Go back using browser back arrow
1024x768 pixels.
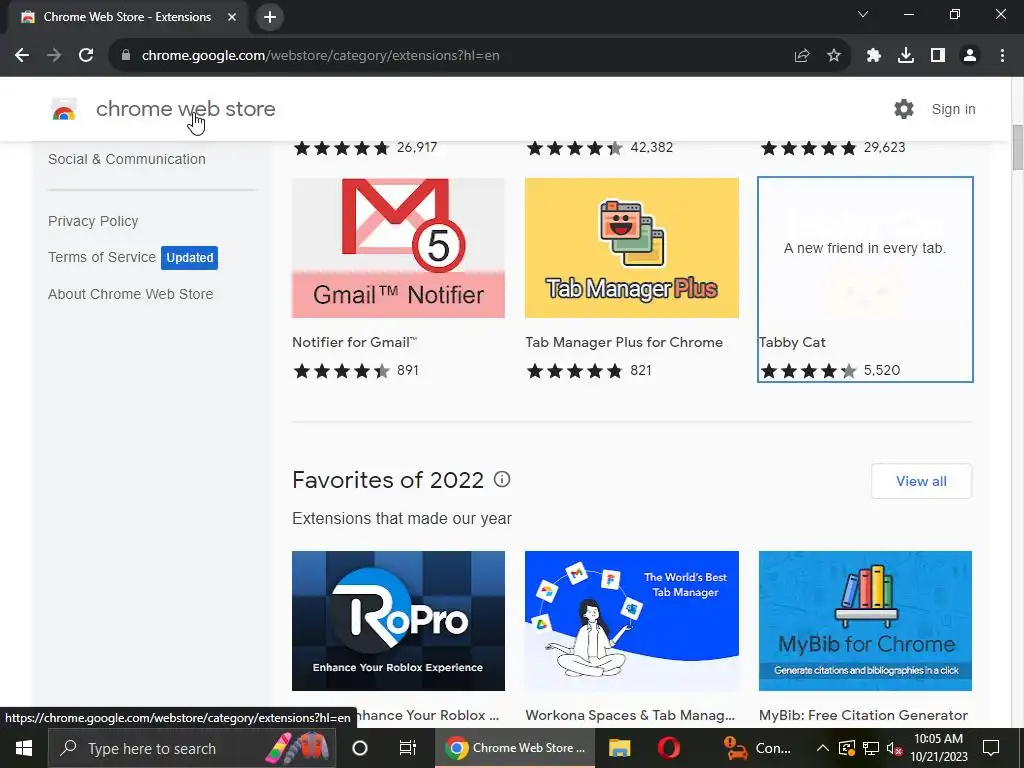tap(22, 56)
